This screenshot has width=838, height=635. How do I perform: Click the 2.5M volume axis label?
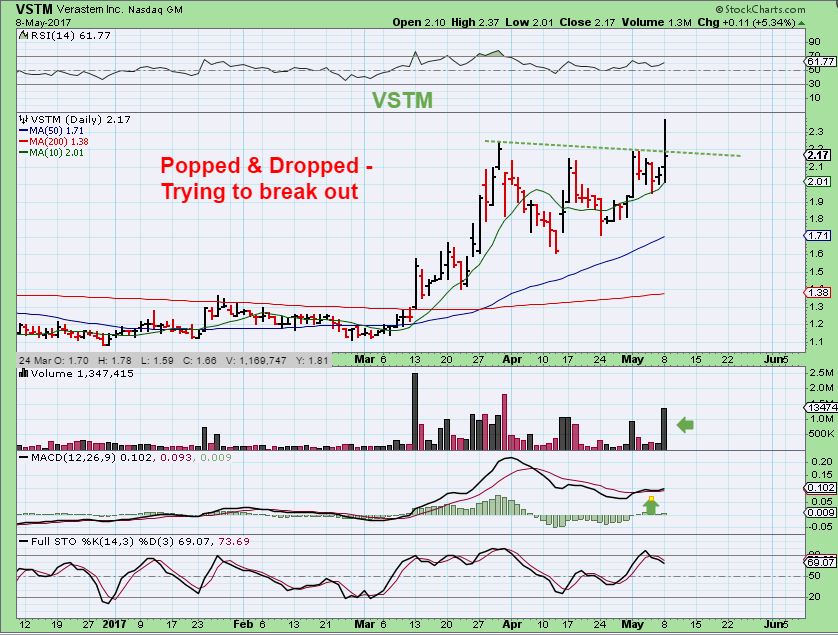click(821, 373)
